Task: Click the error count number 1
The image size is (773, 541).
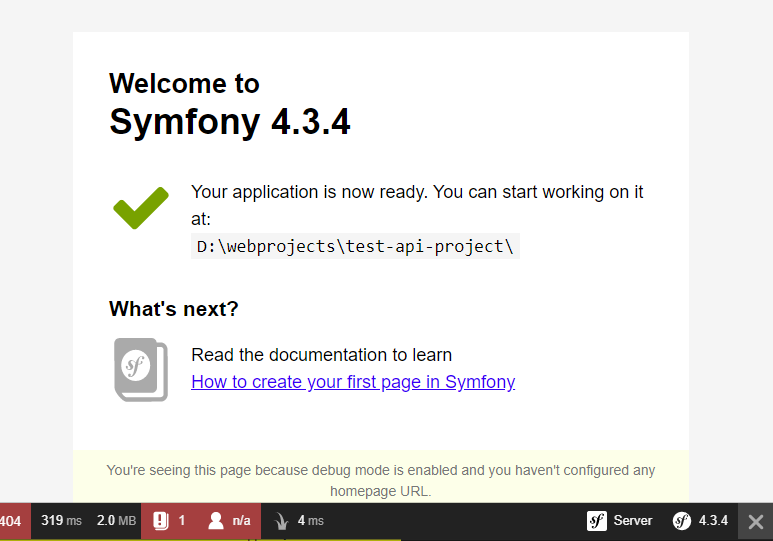Action: coord(182,521)
